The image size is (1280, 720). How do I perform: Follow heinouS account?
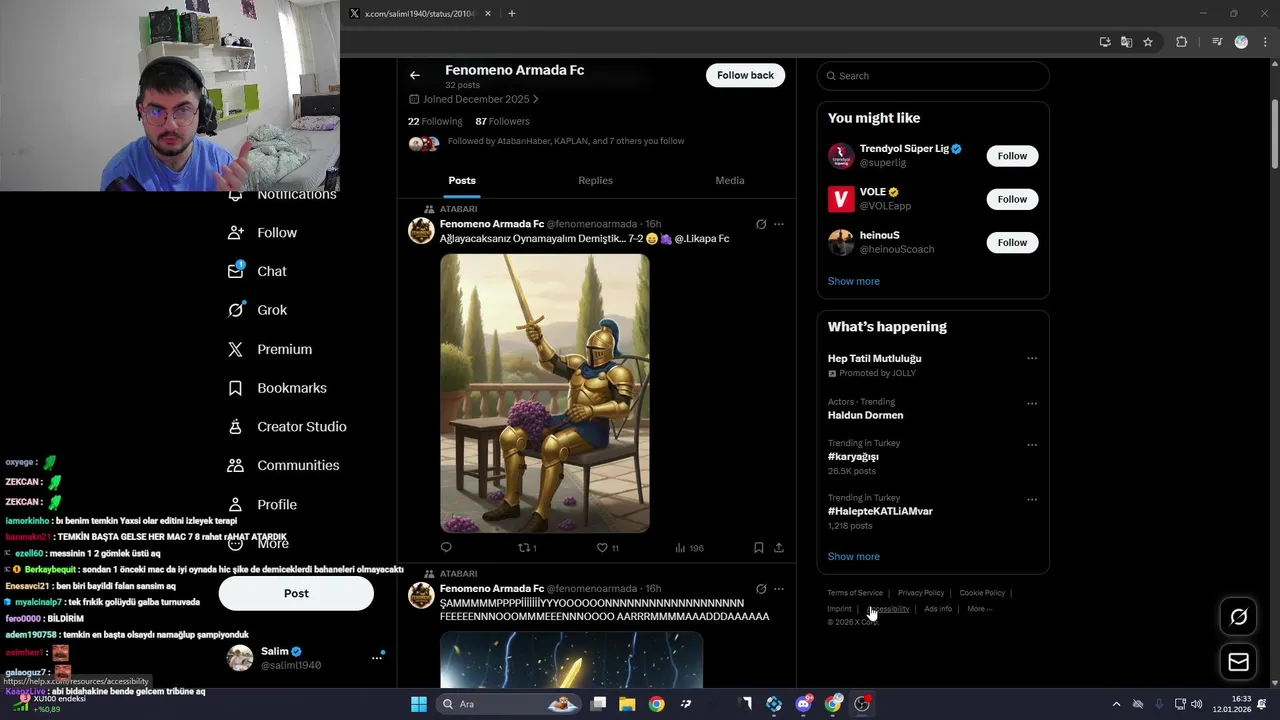[x=1012, y=242]
